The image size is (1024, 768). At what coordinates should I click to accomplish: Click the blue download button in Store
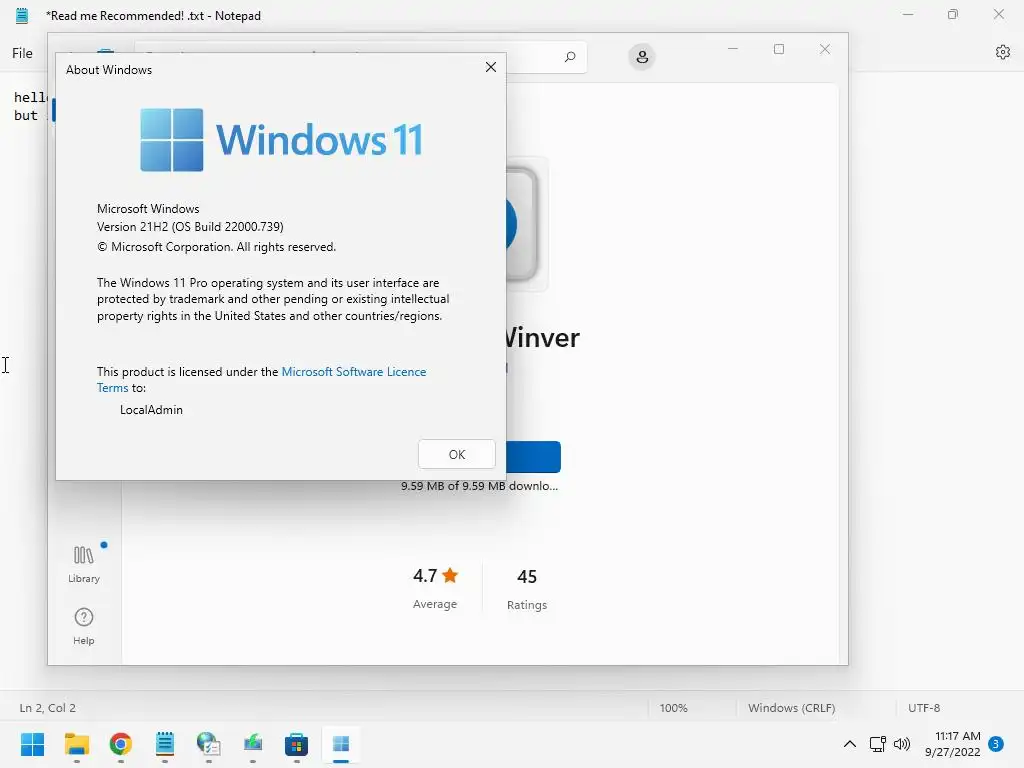(533, 456)
